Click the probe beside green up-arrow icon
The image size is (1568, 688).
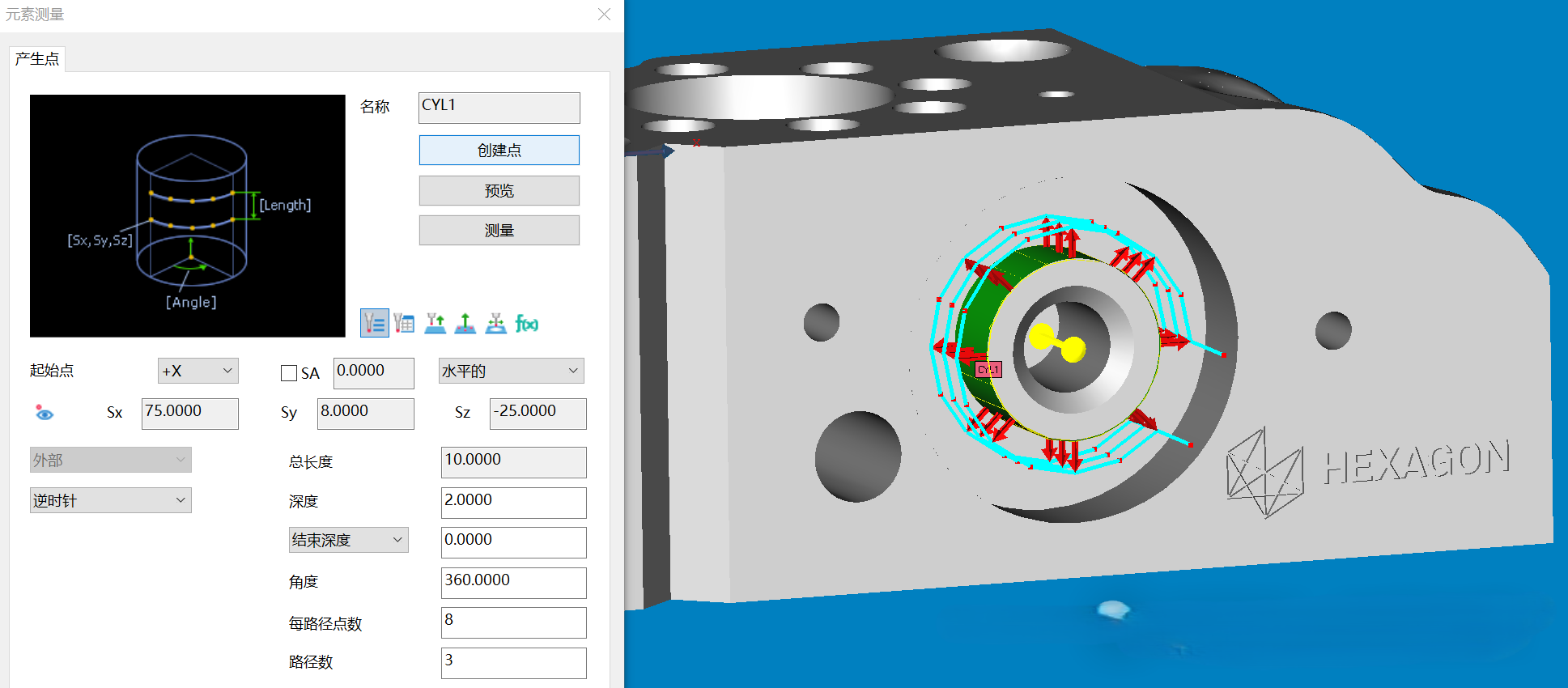click(x=435, y=323)
